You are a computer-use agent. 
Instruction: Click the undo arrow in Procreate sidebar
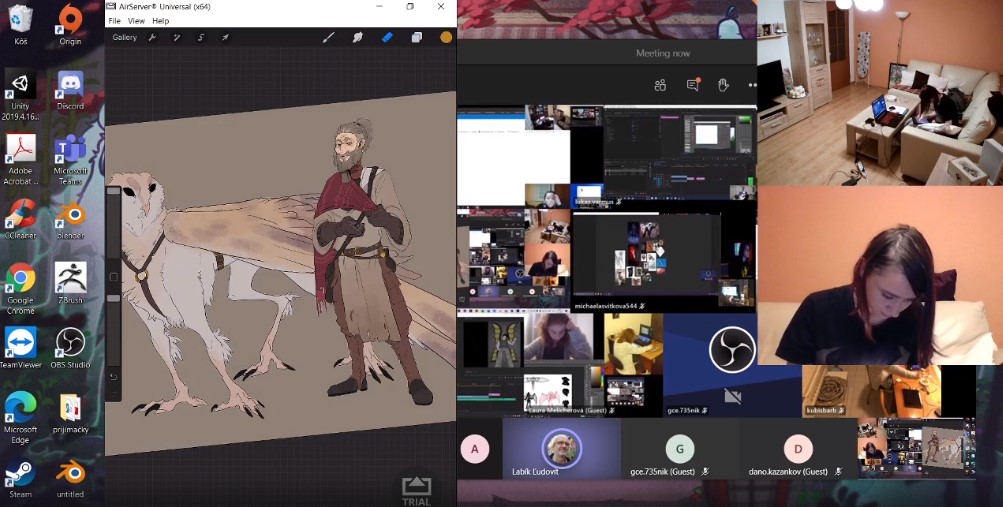click(x=113, y=377)
